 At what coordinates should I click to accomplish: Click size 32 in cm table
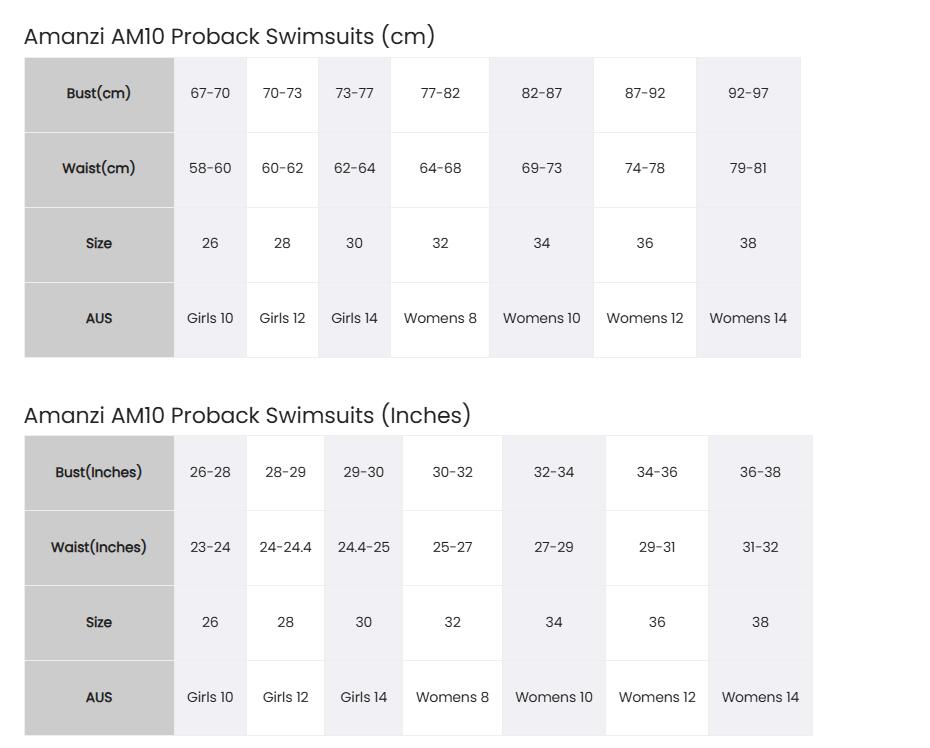440,244
